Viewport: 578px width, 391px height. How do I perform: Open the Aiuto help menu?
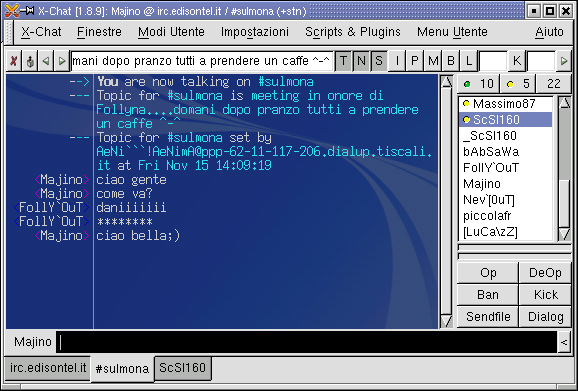[549, 32]
